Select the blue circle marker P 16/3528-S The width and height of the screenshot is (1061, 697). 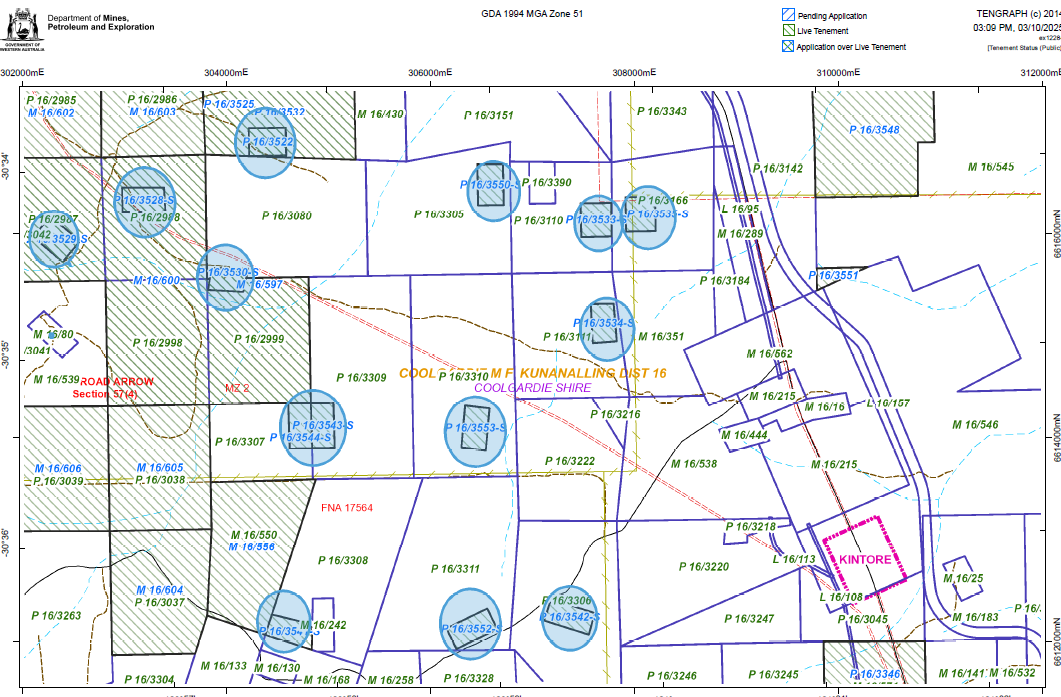[145, 202]
